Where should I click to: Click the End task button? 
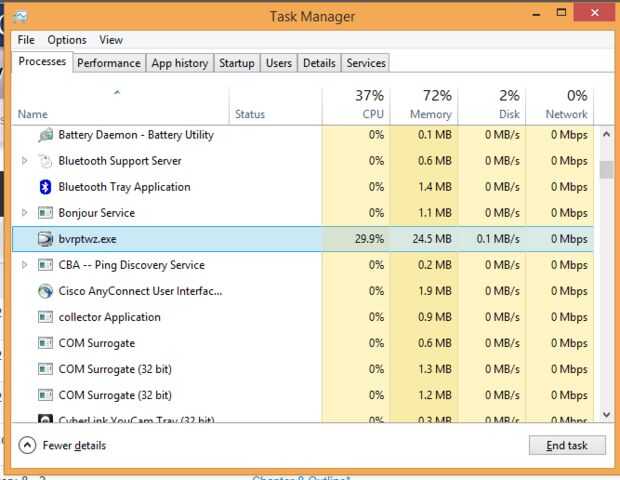click(x=567, y=446)
